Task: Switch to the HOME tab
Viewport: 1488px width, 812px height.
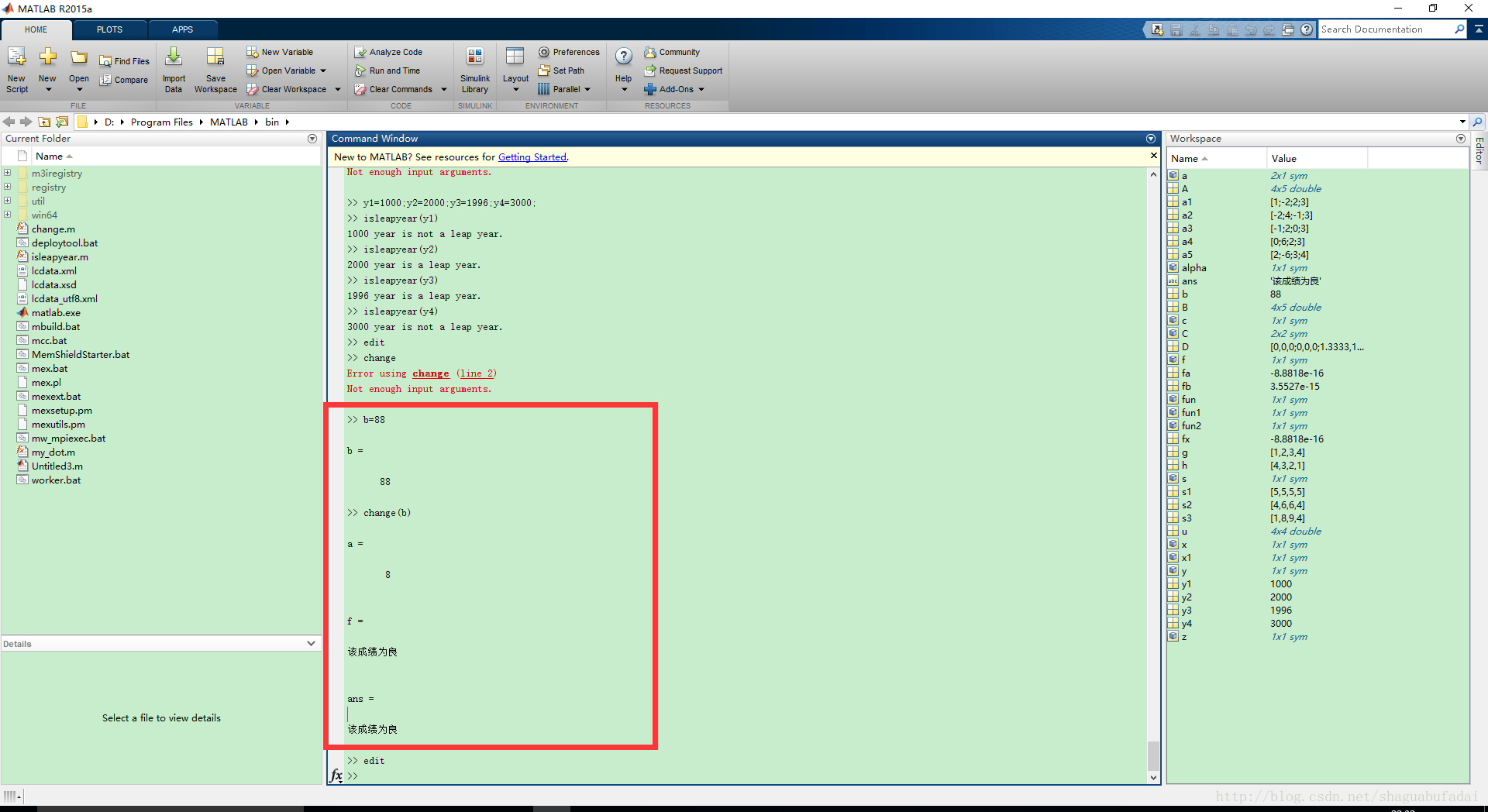Action: pos(36,29)
